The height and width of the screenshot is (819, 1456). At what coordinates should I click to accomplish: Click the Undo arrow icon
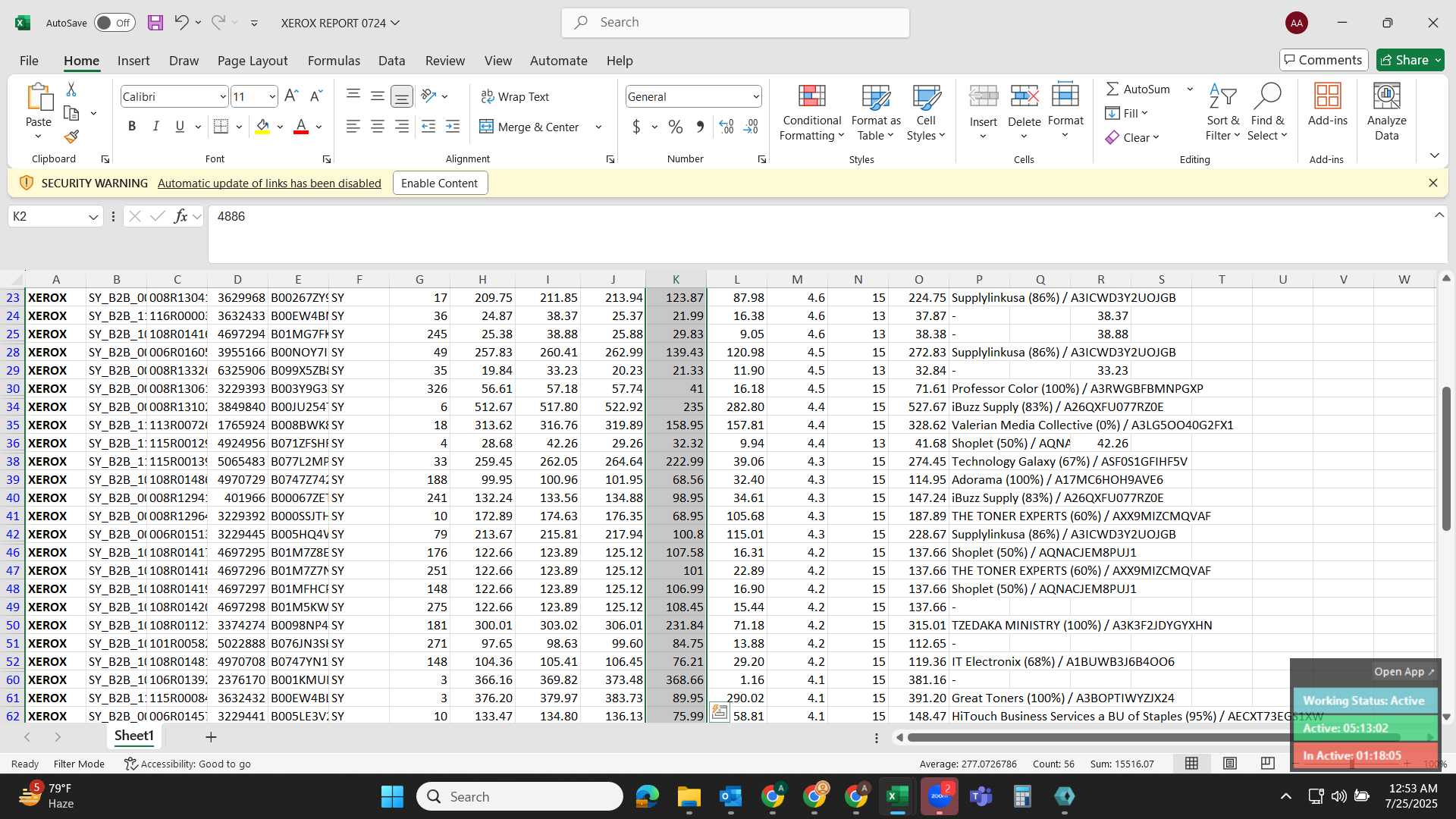click(x=181, y=22)
